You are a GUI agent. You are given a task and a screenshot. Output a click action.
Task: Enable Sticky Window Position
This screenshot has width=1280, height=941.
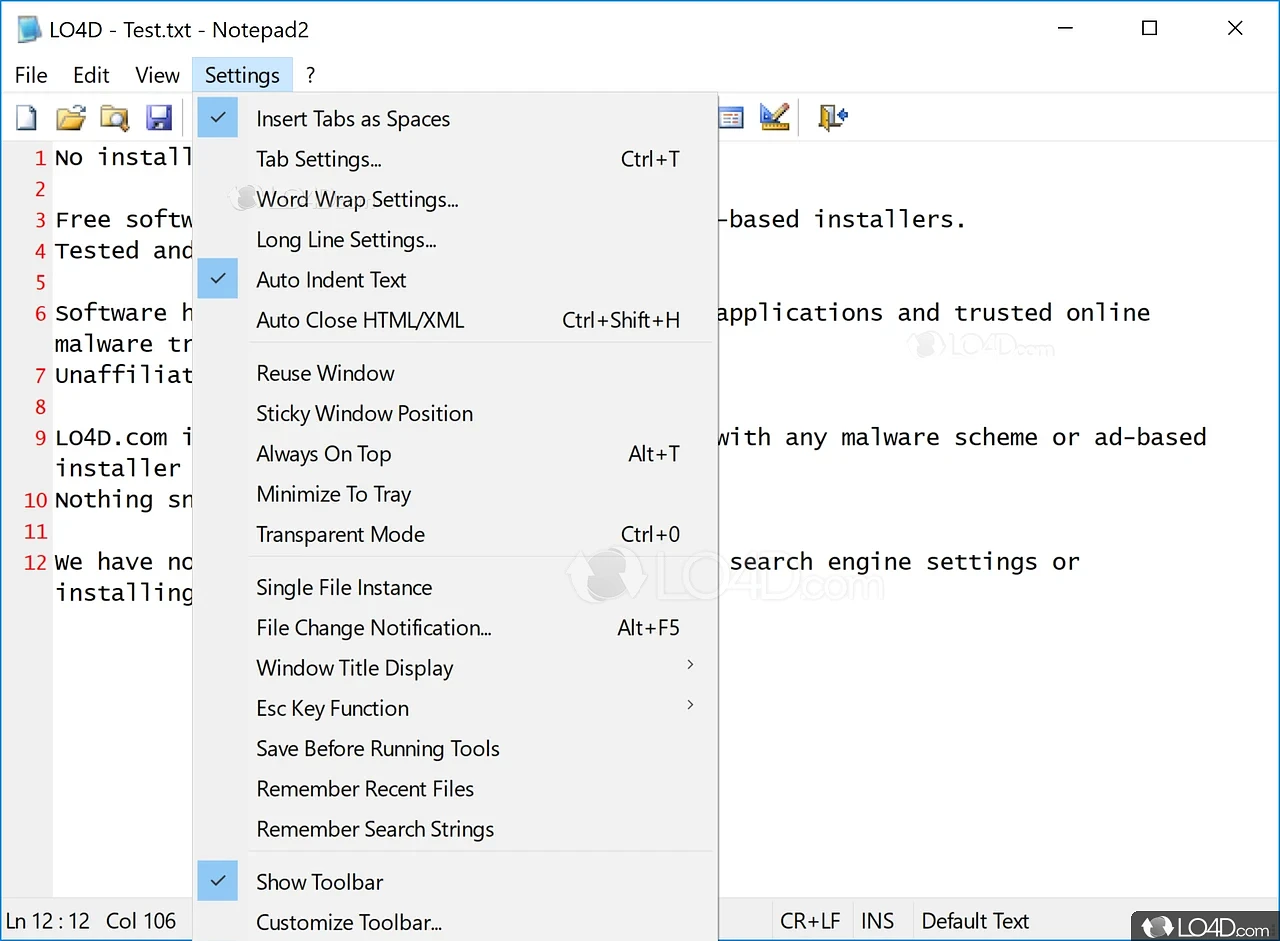point(456,413)
